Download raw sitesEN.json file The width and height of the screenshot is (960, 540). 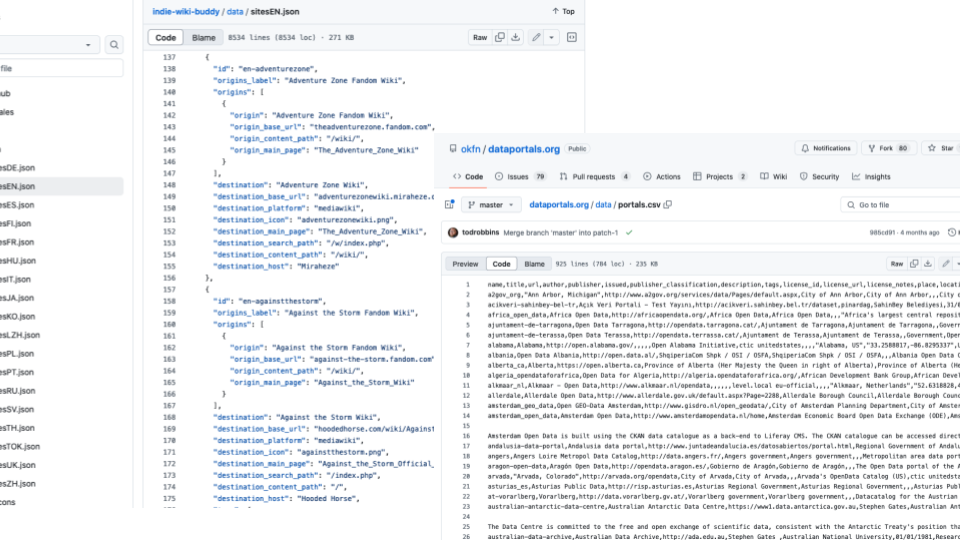click(x=516, y=37)
